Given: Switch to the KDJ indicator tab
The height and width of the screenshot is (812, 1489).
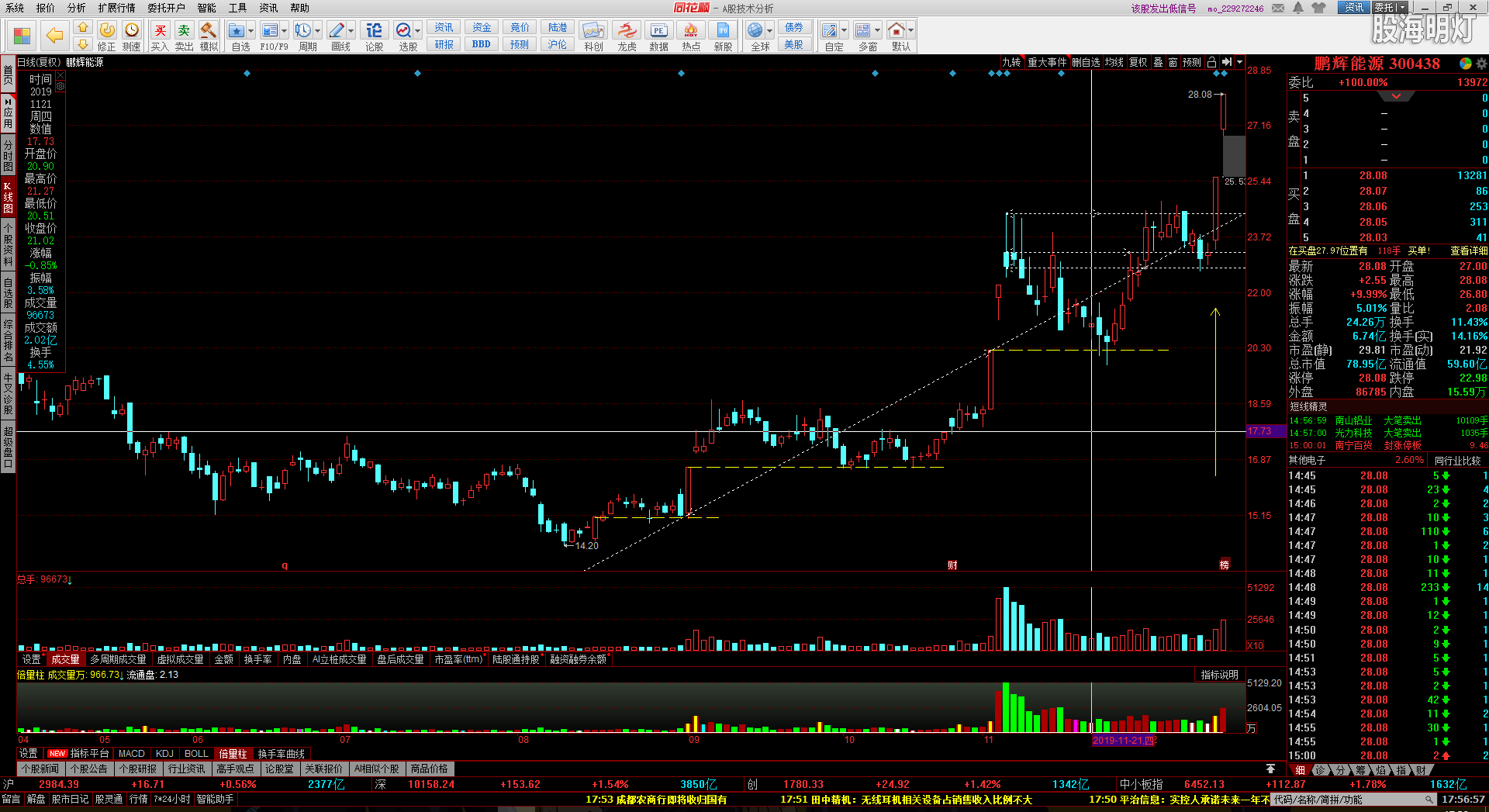Looking at the screenshot, I should click(164, 754).
